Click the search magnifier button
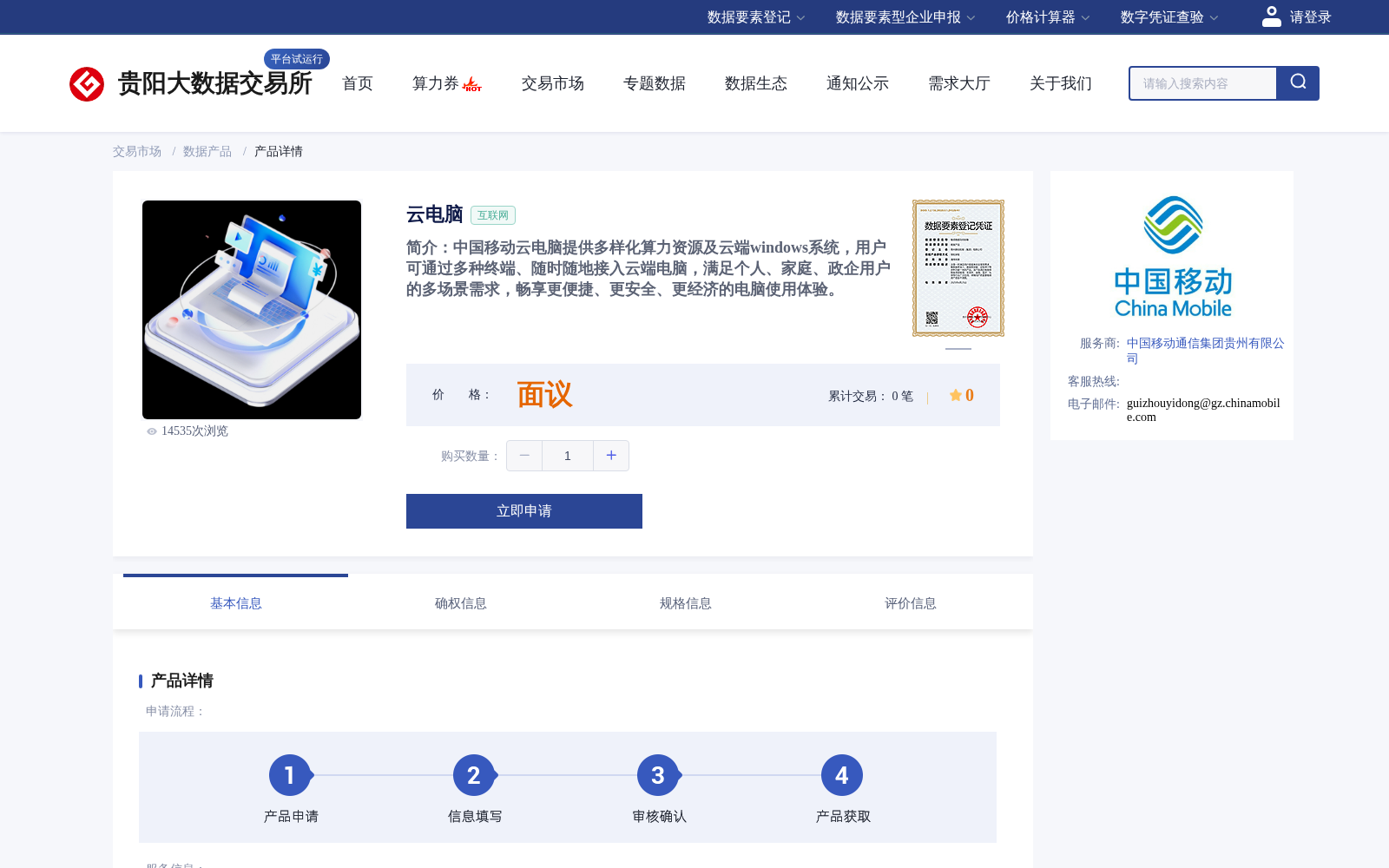Screen dimensions: 1389x868 [x=1298, y=83]
